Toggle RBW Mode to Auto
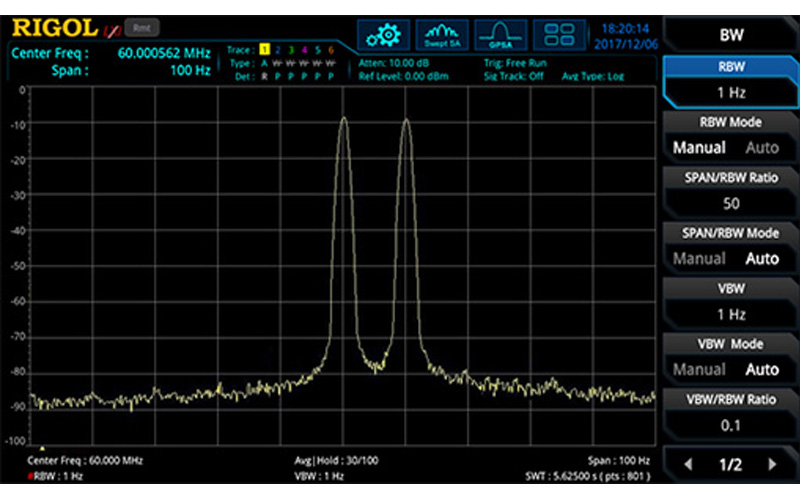The height and width of the screenshot is (500, 800). click(x=763, y=148)
